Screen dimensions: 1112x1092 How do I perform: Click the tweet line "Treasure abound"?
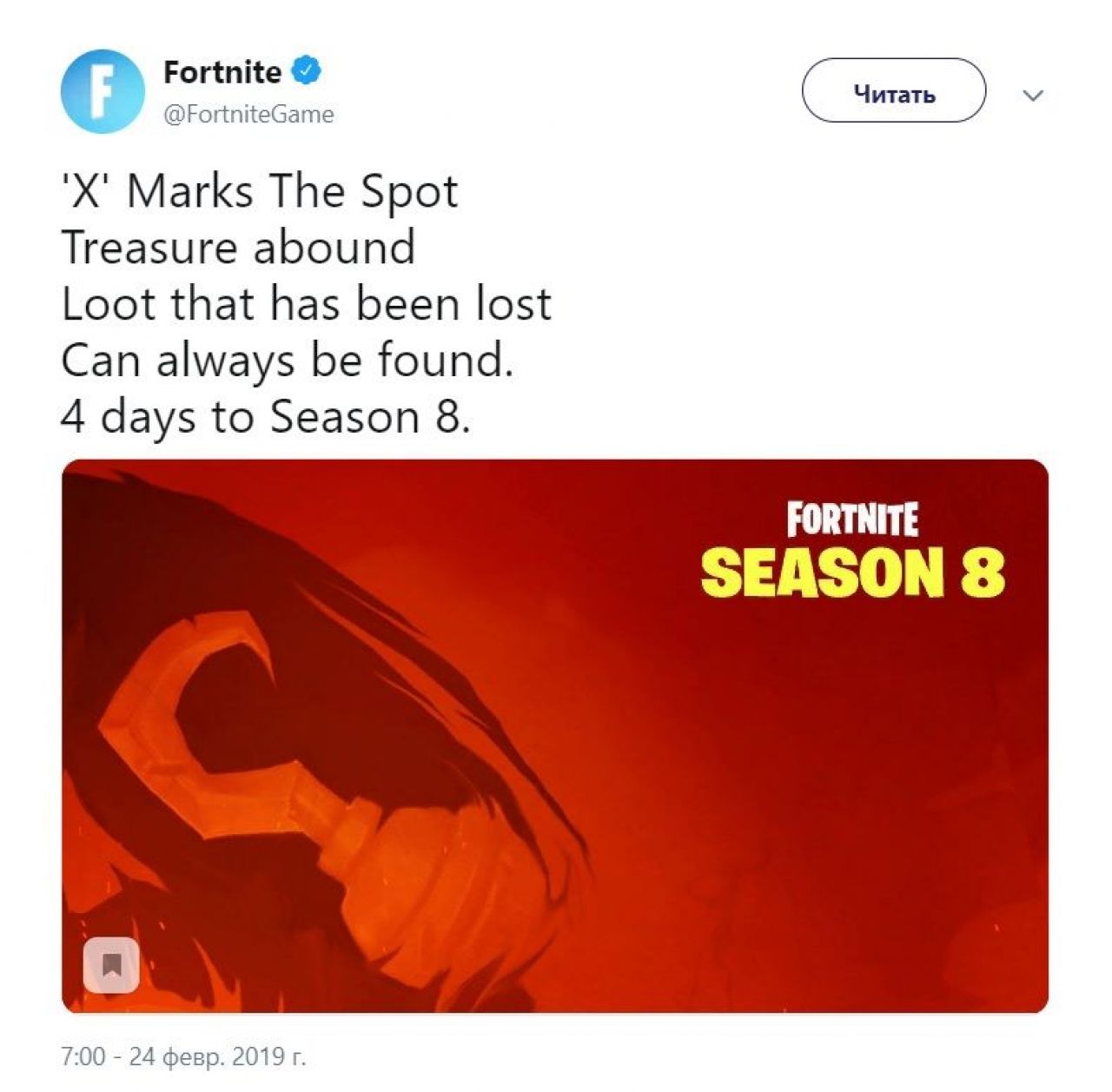[238, 248]
